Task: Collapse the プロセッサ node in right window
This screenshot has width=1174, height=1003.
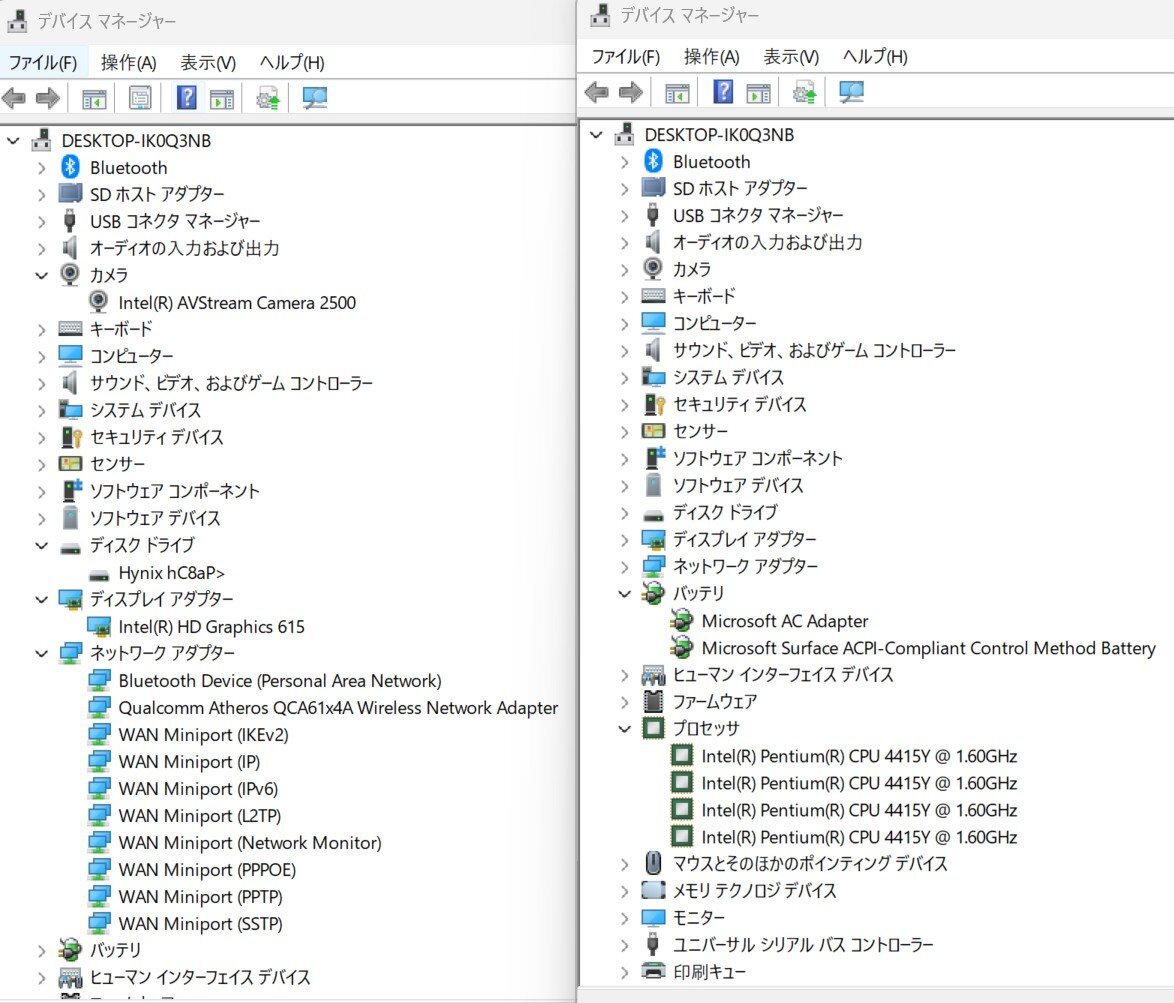Action: tap(624, 728)
